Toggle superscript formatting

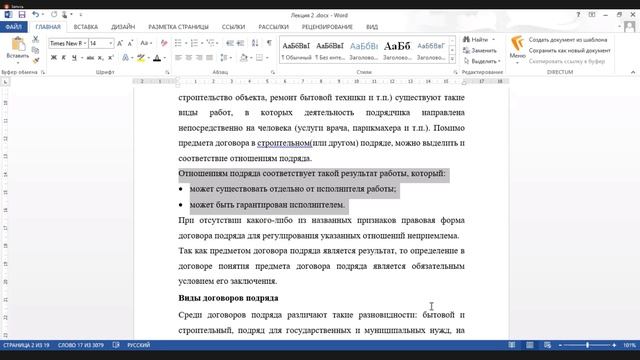pos(111,58)
